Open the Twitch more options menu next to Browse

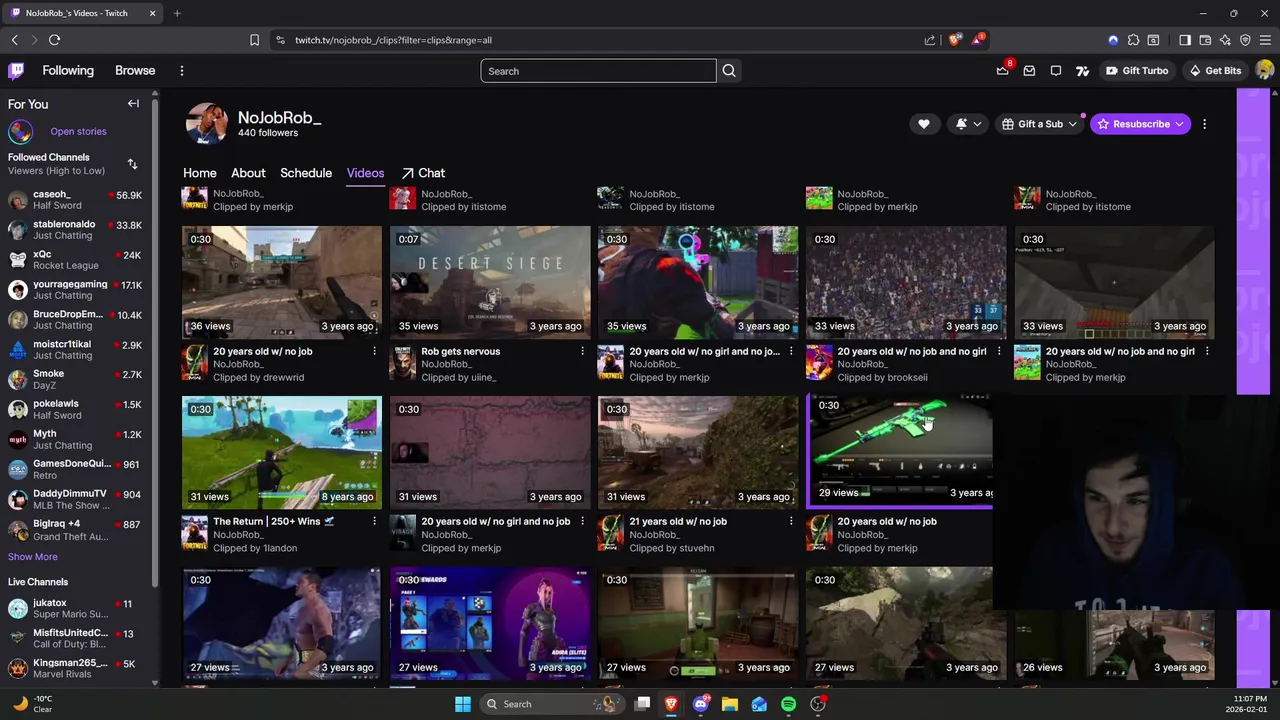(182, 71)
